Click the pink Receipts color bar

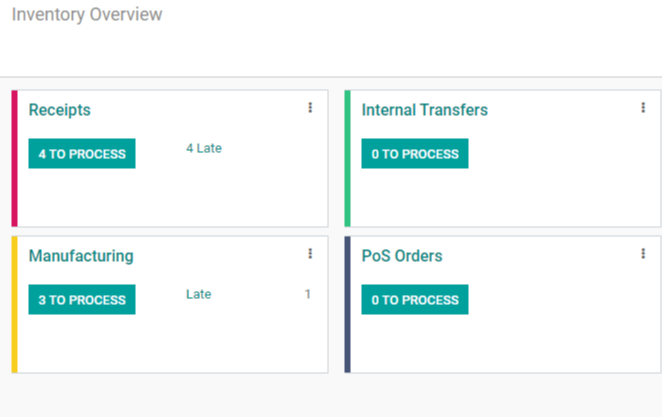click(15, 159)
